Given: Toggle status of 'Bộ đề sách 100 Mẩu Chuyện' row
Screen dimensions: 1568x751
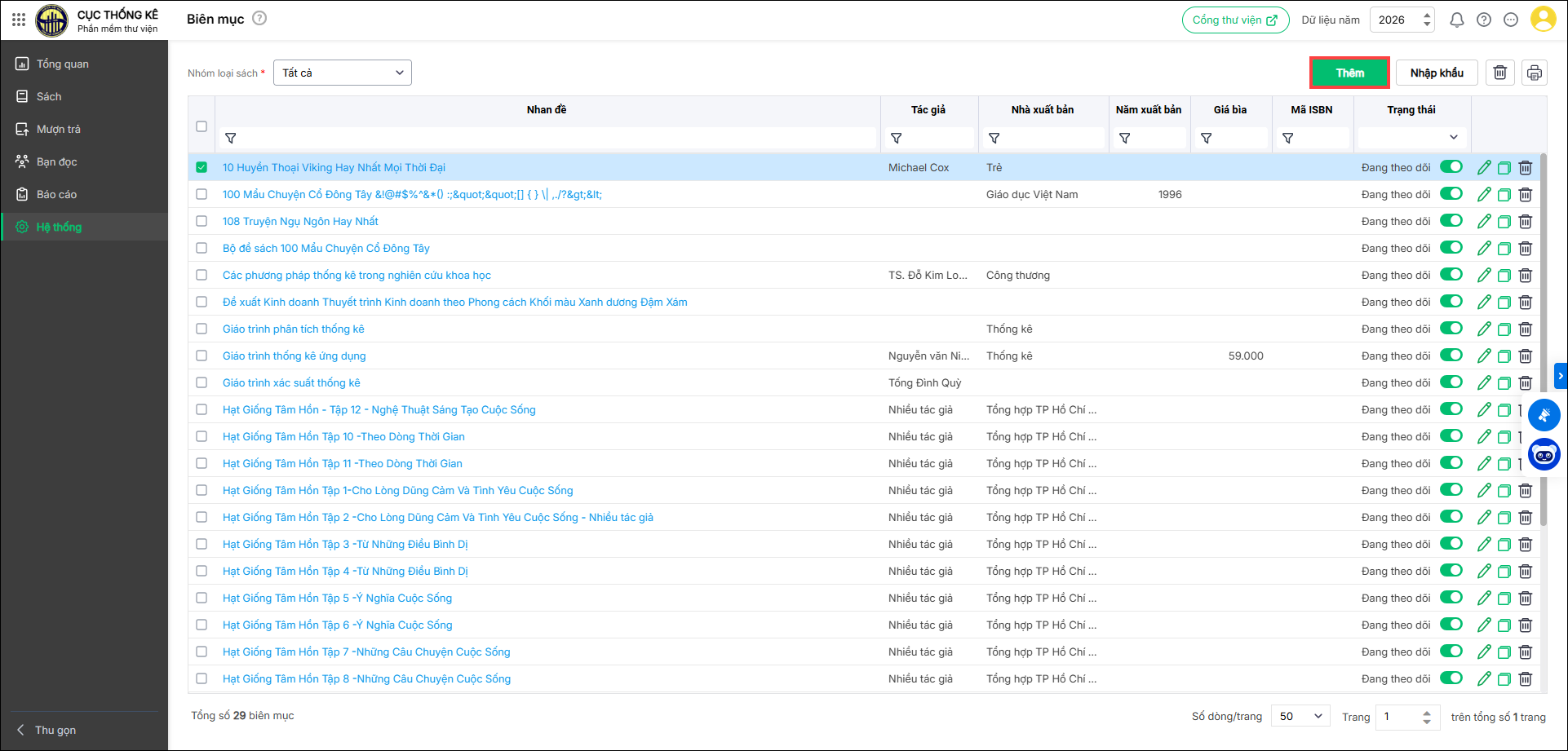Looking at the screenshot, I should click(1451, 248).
